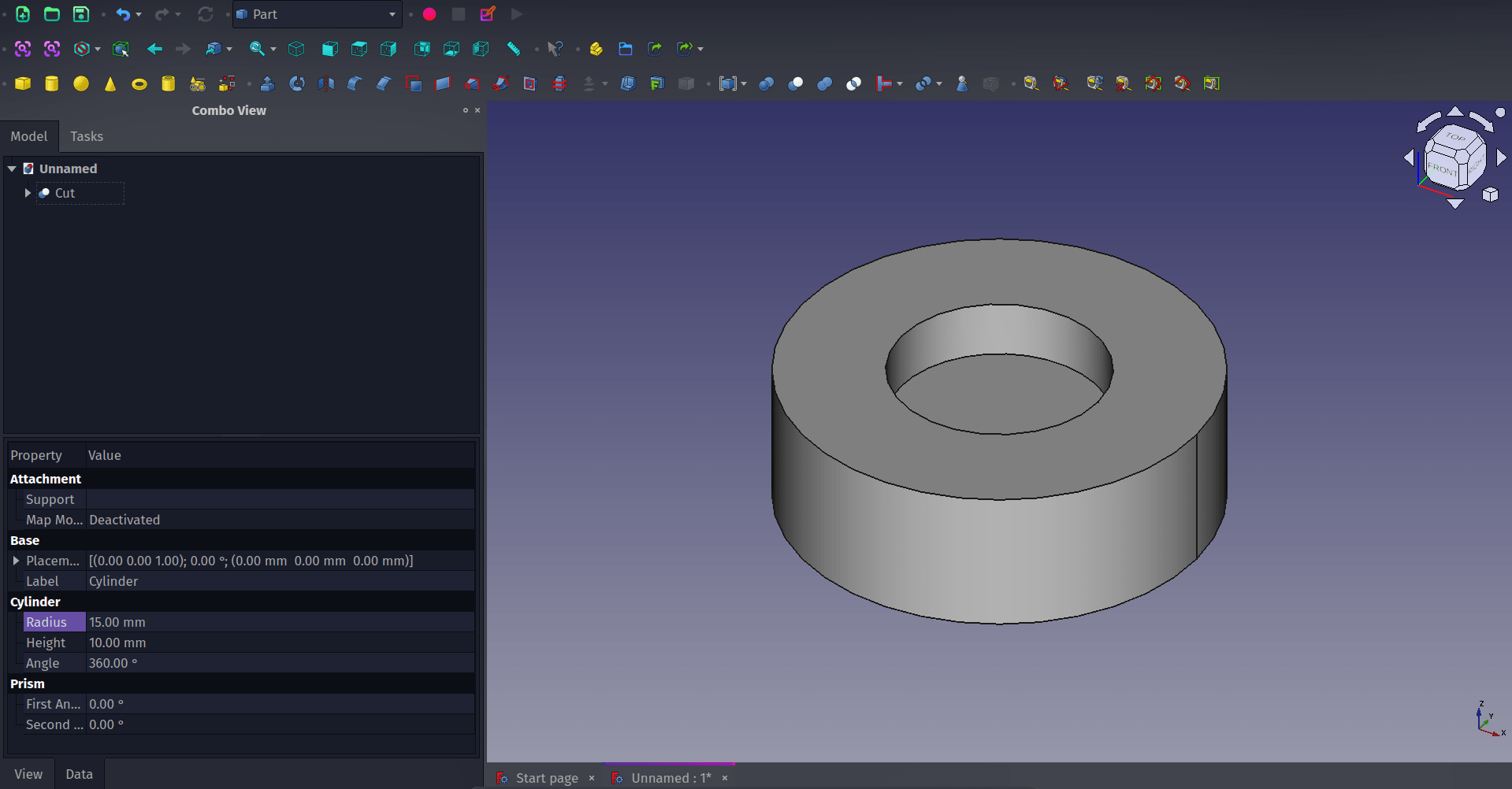
Task: Activate the Revolve tool
Action: coord(297,83)
